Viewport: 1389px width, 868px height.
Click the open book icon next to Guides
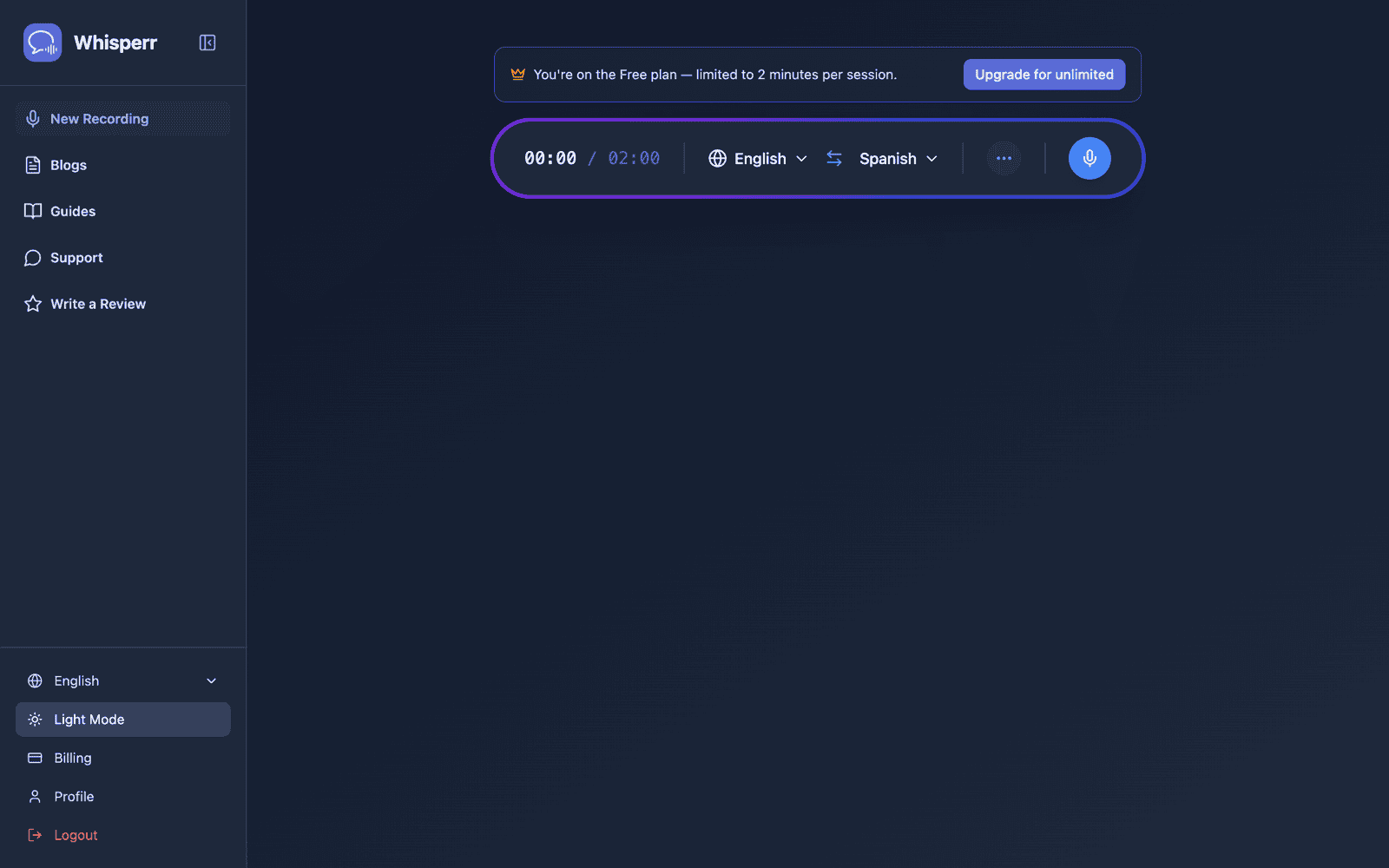click(33, 211)
